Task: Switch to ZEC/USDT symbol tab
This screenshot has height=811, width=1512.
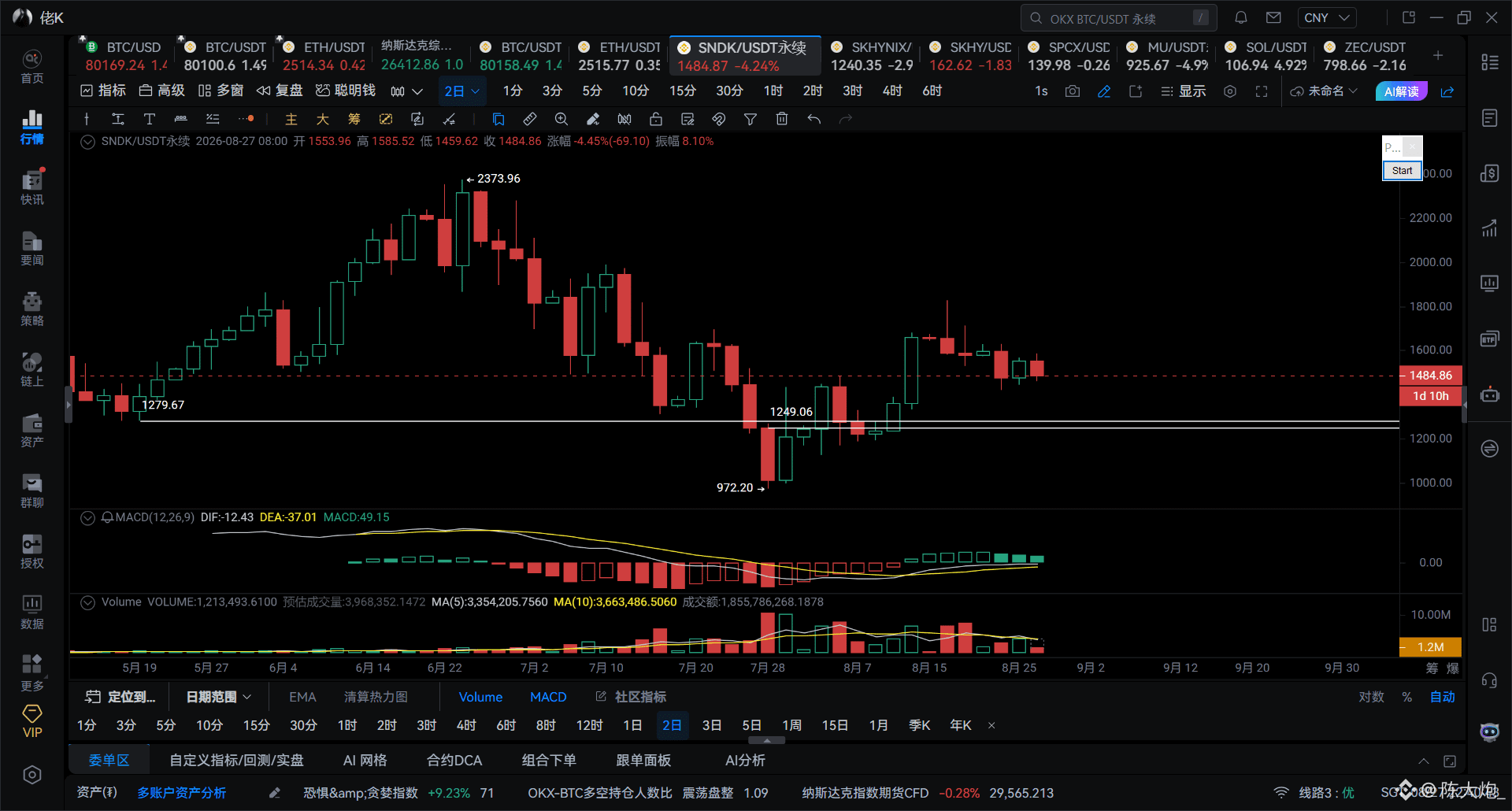Action: 1365,56
